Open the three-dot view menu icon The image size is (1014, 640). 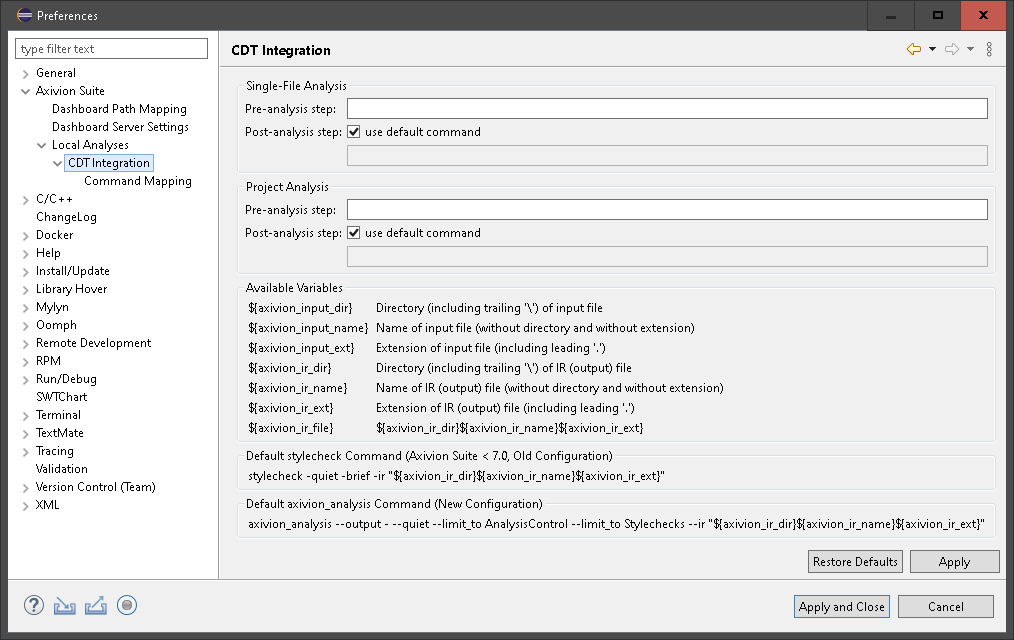(x=989, y=49)
